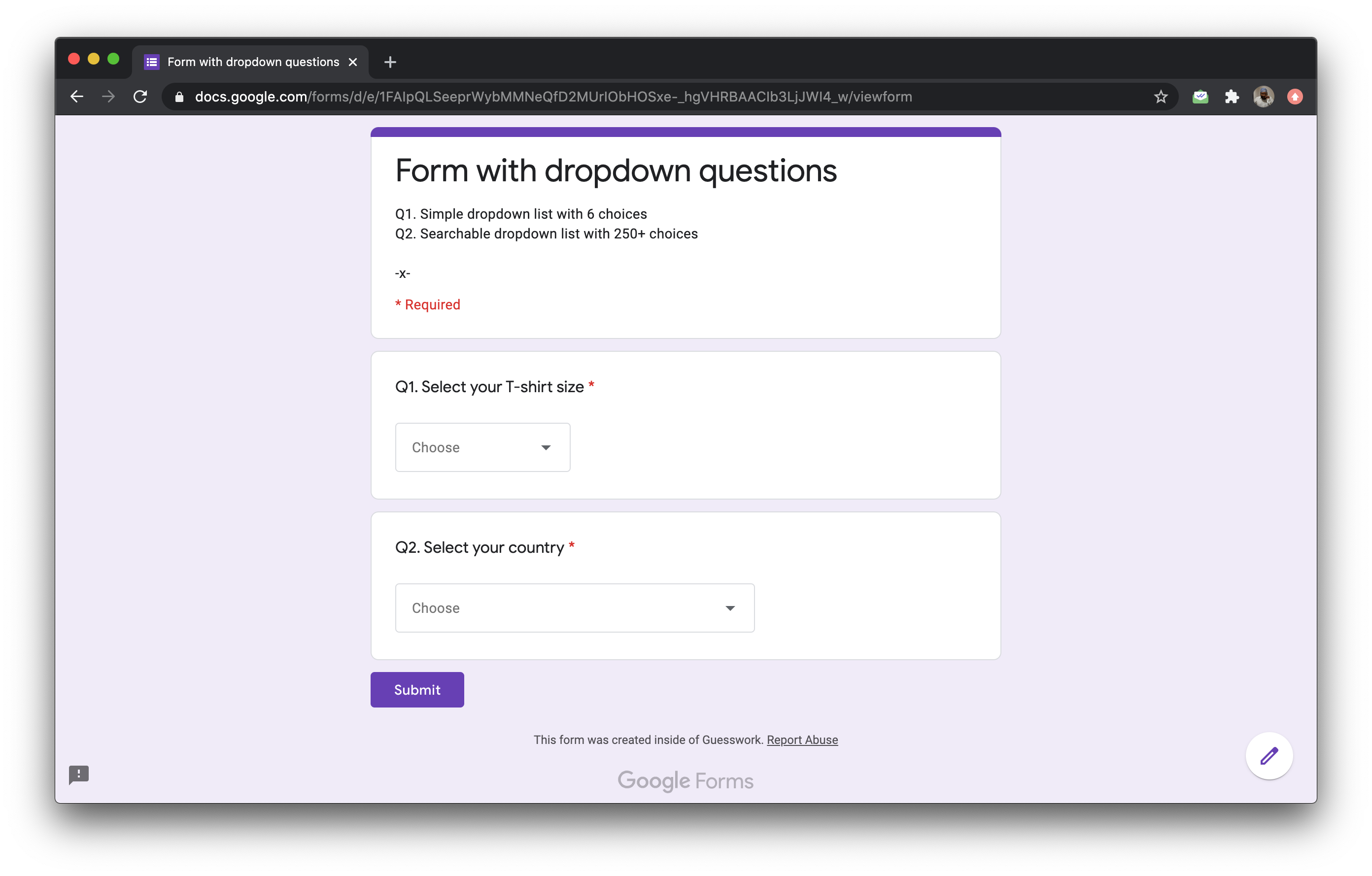Click the macOS red close button

(x=74, y=61)
